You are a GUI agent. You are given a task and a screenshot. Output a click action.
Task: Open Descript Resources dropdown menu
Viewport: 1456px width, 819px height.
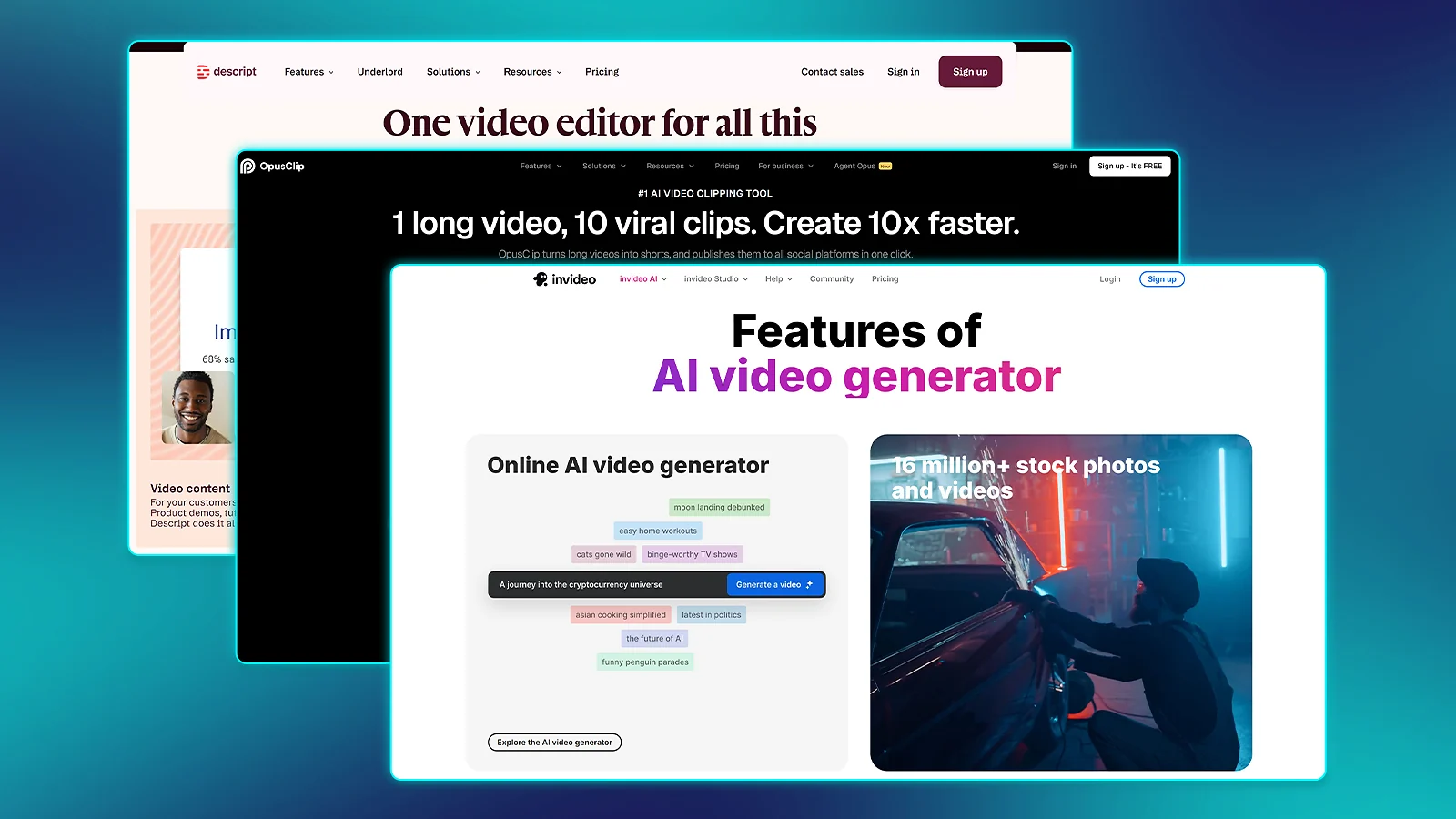[x=533, y=72]
